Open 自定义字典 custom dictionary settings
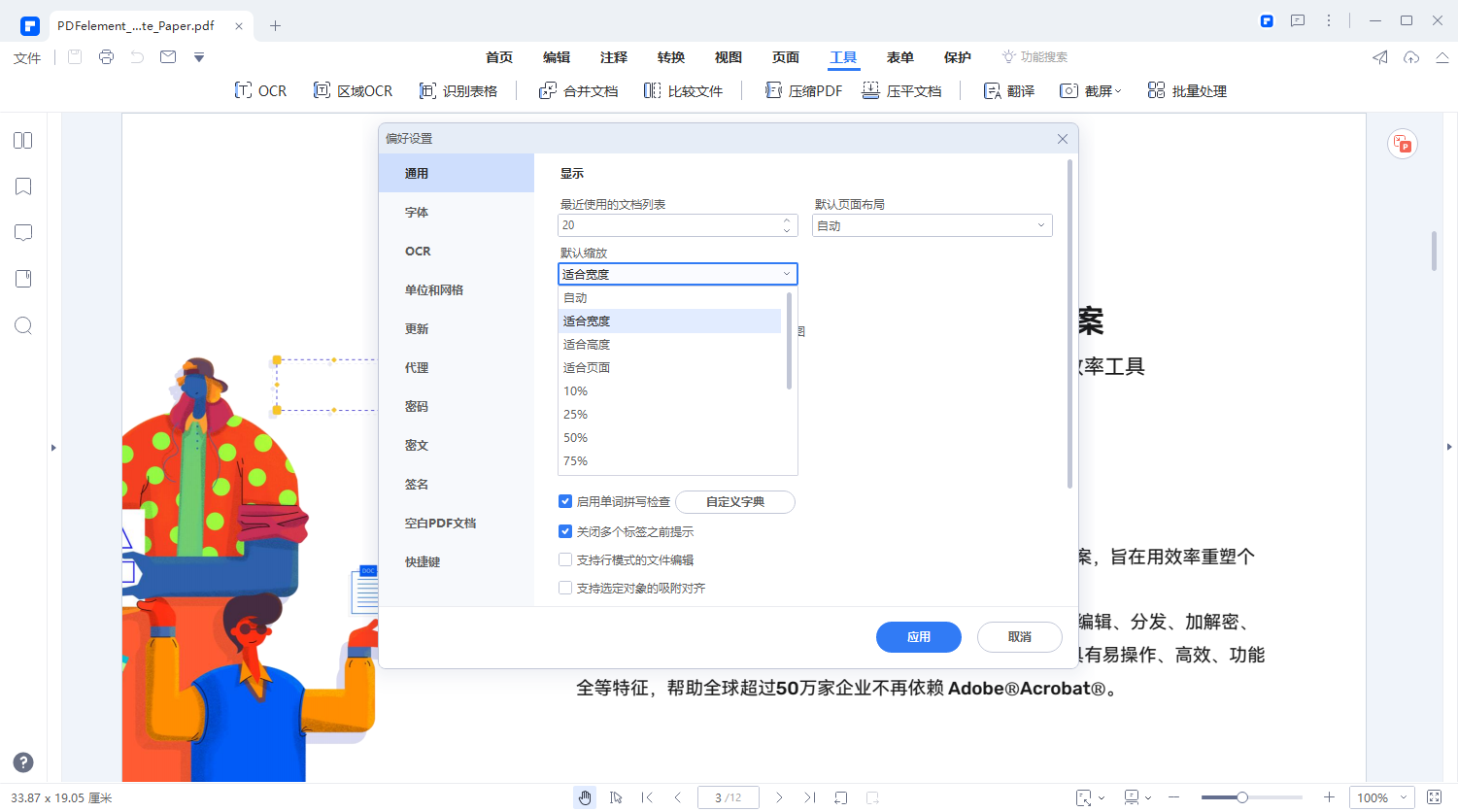 735,501
